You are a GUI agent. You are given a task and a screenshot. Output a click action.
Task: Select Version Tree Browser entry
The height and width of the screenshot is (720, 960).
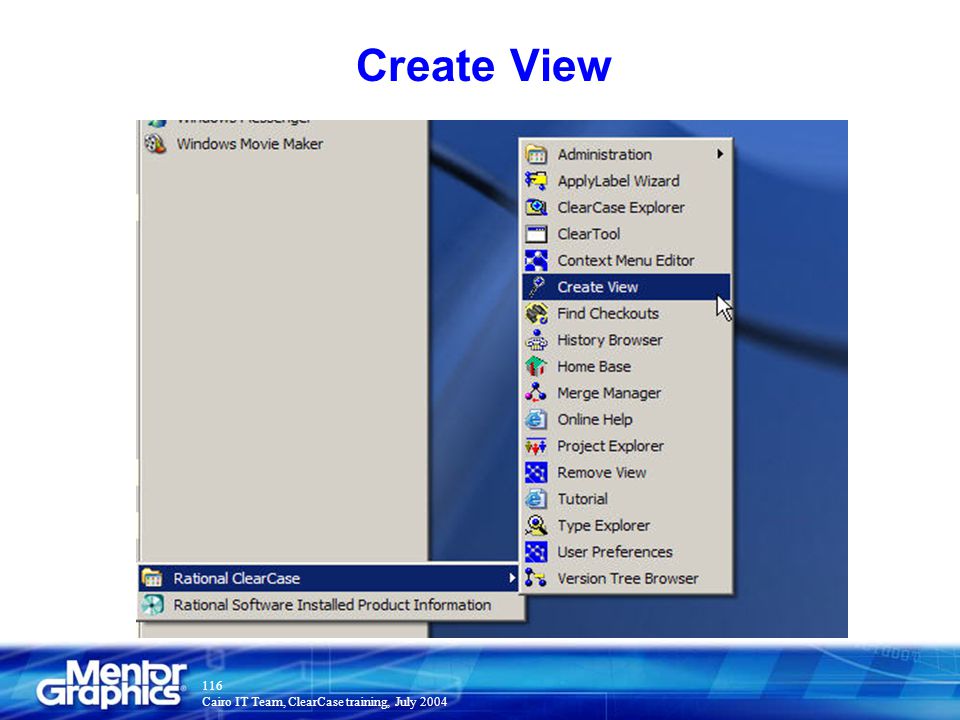click(x=626, y=578)
